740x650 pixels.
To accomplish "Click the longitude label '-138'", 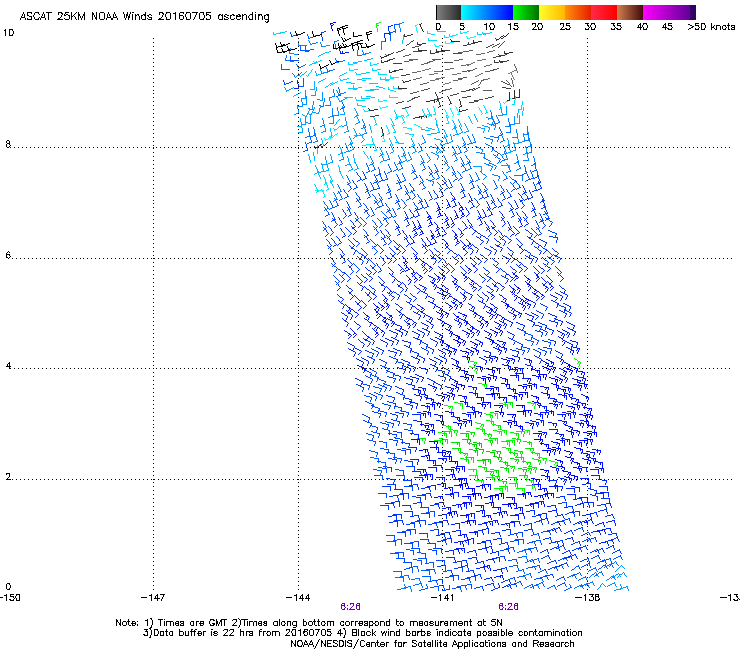I will click(588, 598).
